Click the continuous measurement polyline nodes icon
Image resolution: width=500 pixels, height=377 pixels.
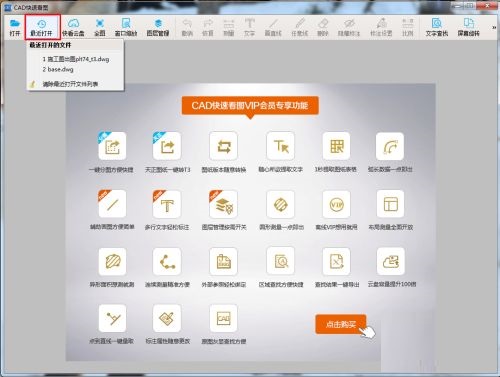point(167,261)
